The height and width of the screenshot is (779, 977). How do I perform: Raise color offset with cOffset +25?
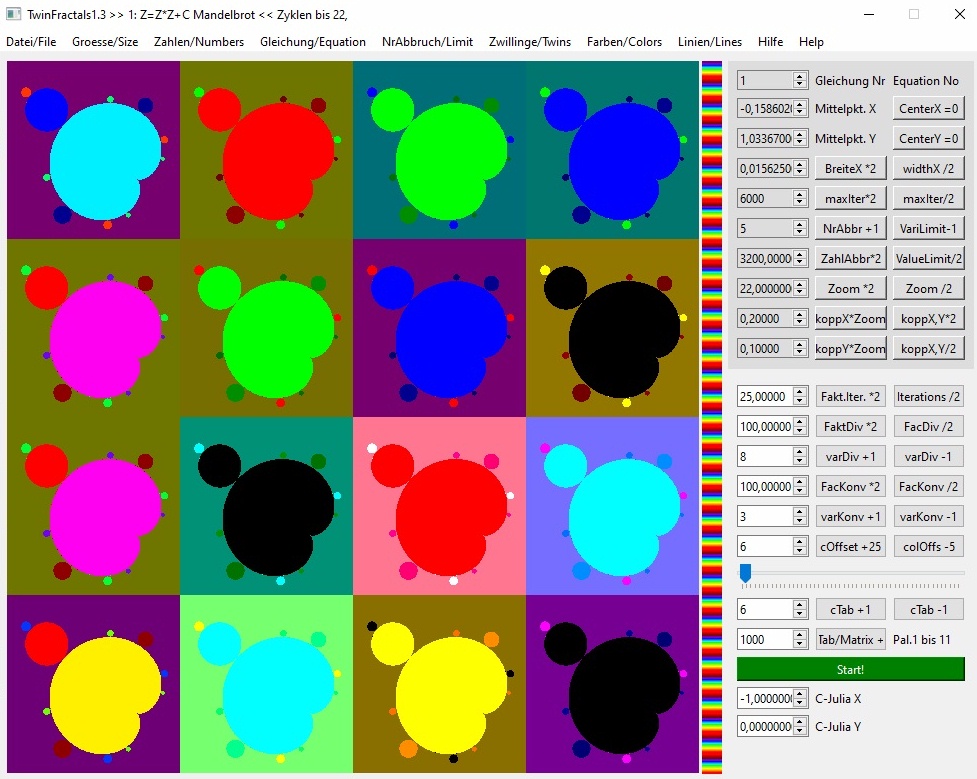point(851,547)
